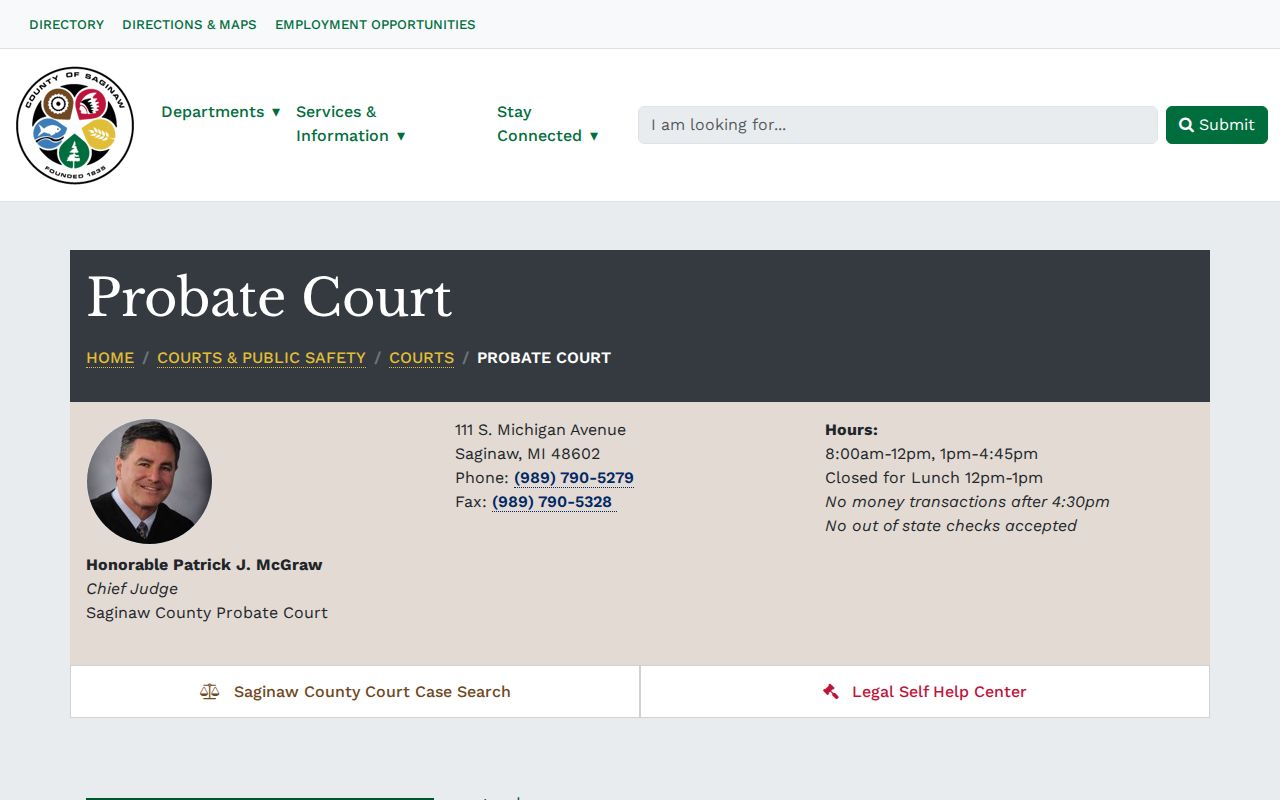
Task: Click the 'PROBATE COURT' current breadcrumb text
Action: pyautogui.click(x=544, y=358)
